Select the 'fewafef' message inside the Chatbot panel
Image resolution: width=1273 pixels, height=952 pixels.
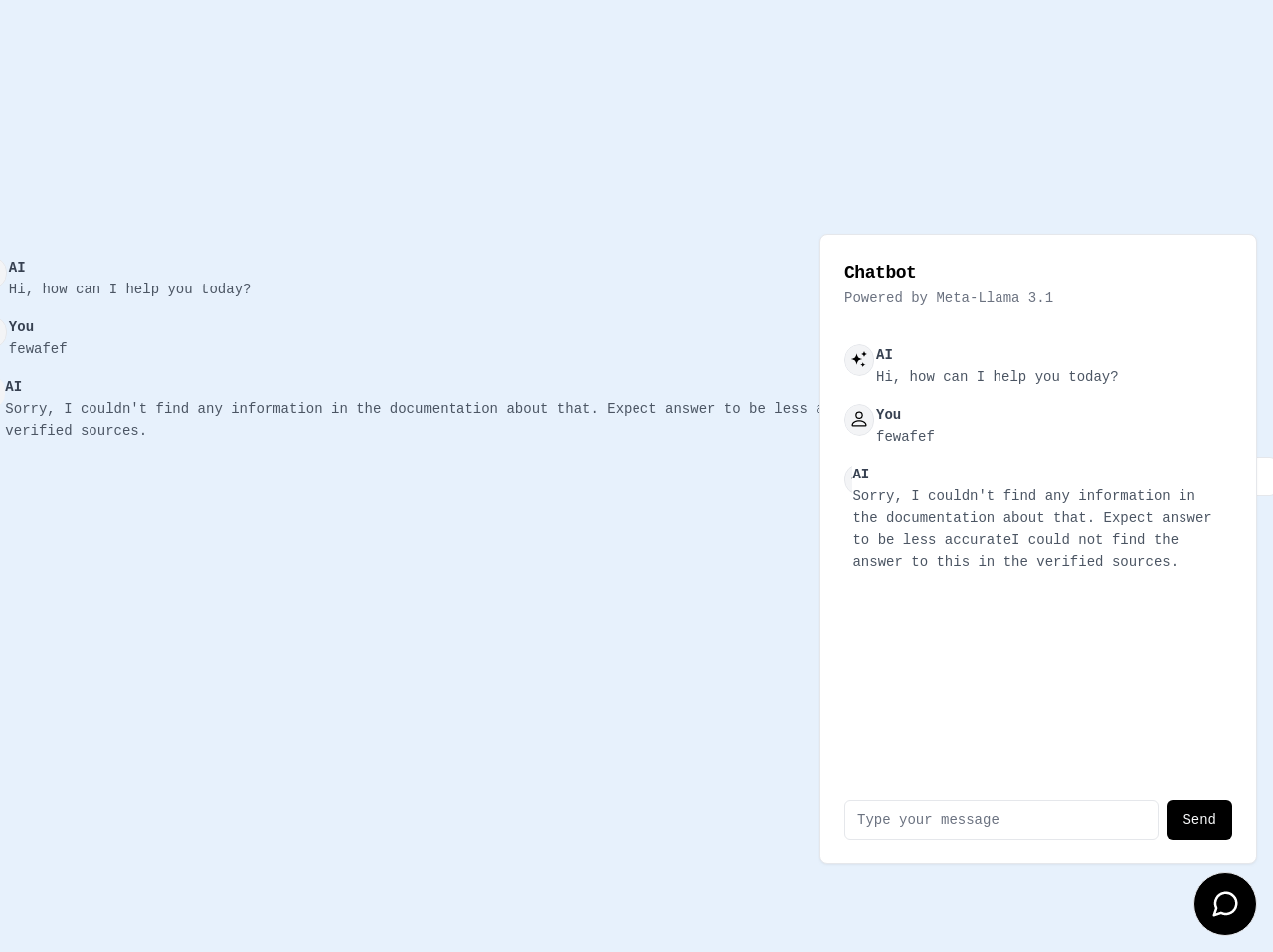point(905,437)
